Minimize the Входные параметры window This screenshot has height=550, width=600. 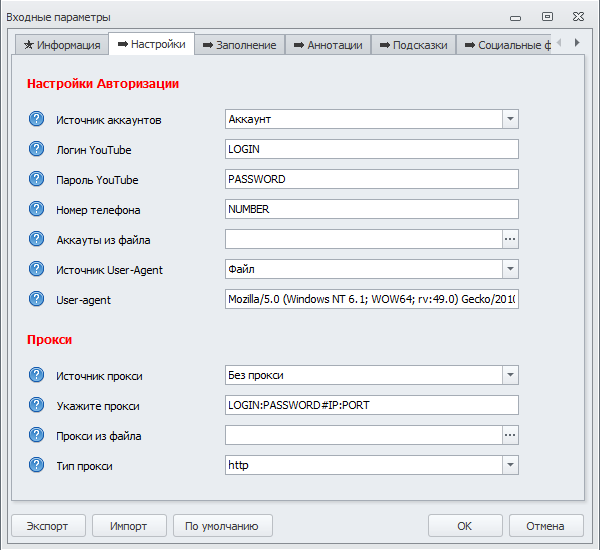point(515,18)
